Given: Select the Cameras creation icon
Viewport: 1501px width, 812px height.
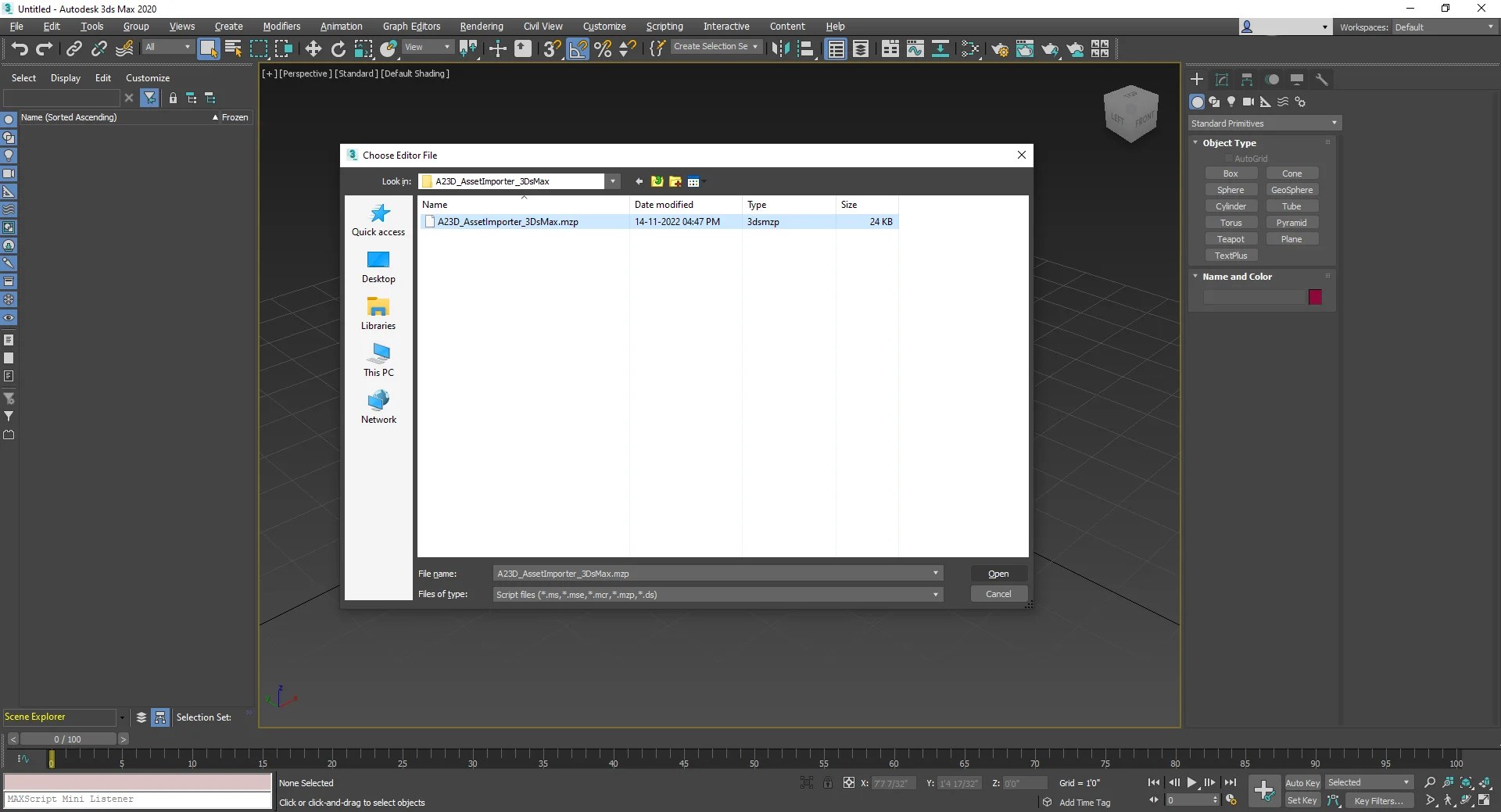Looking at the screenshot, I should pos(1249,102).
